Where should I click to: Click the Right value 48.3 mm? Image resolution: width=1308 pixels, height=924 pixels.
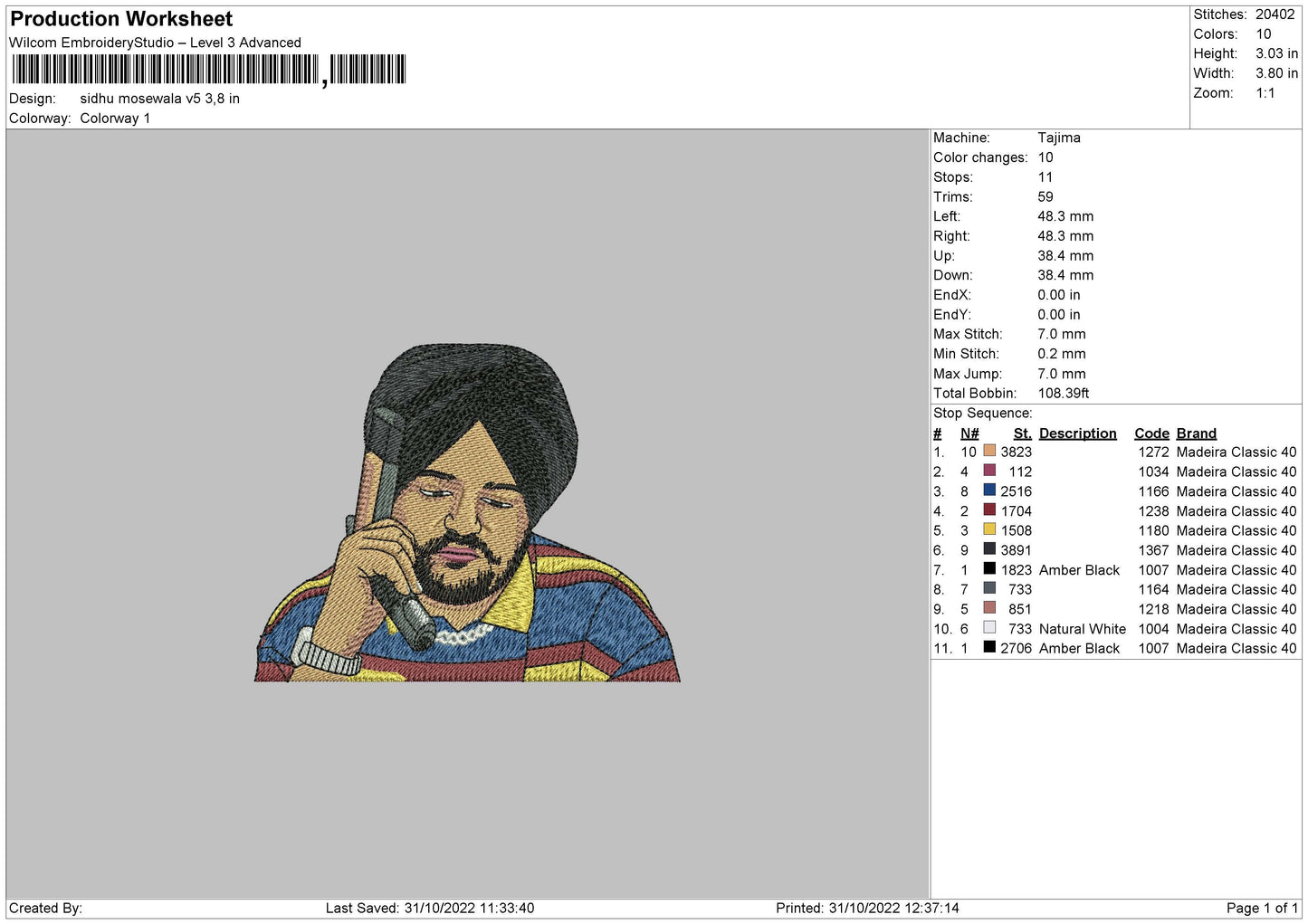[x=1065, y=236]
